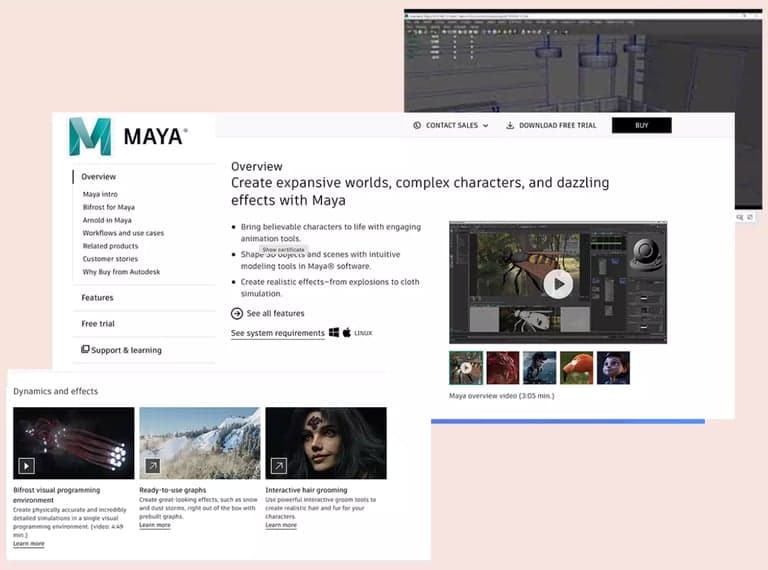Click the Maya overview video caption

coord(502,396)
